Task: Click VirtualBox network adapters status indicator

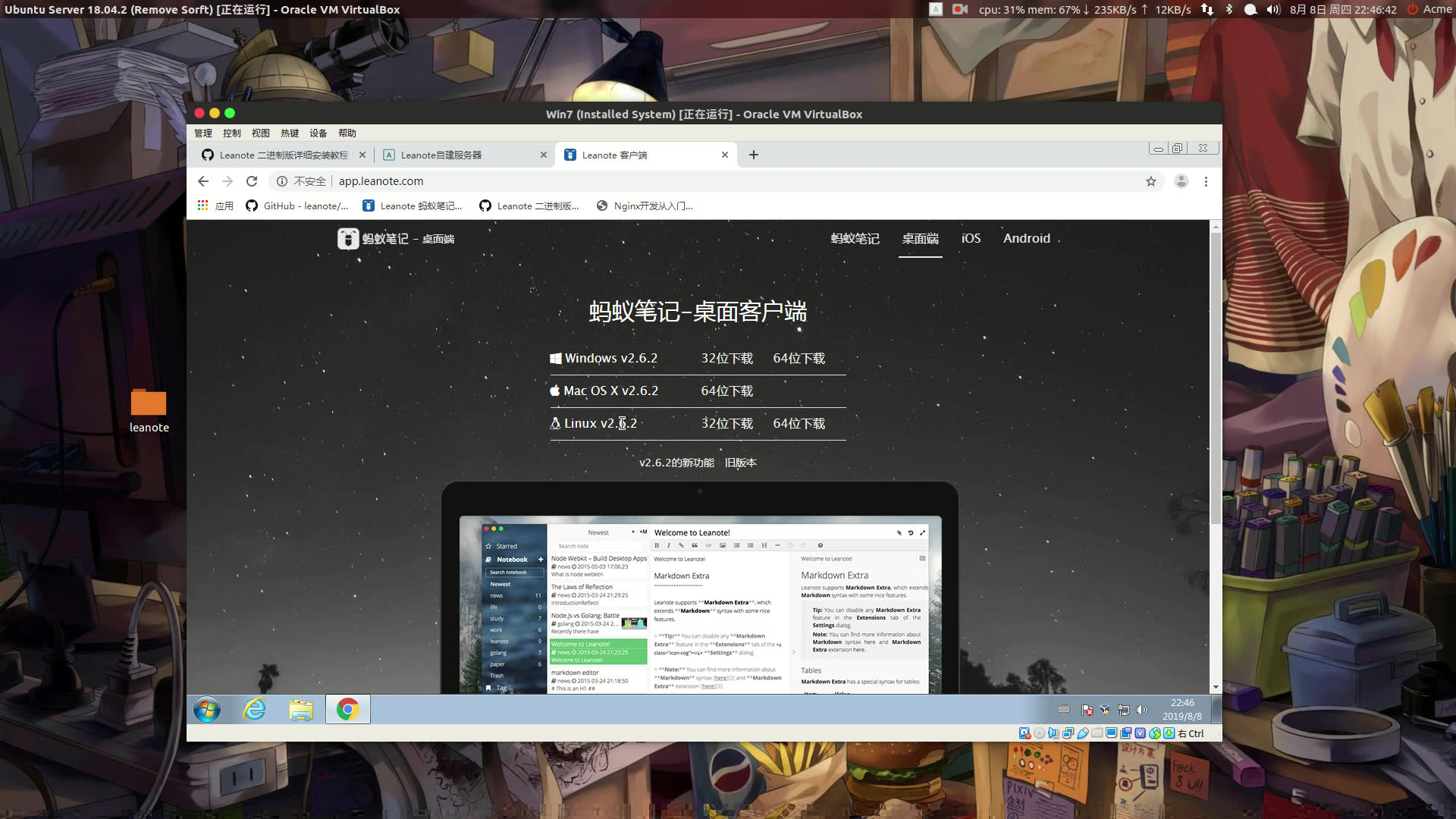Action: point(1068,733)
